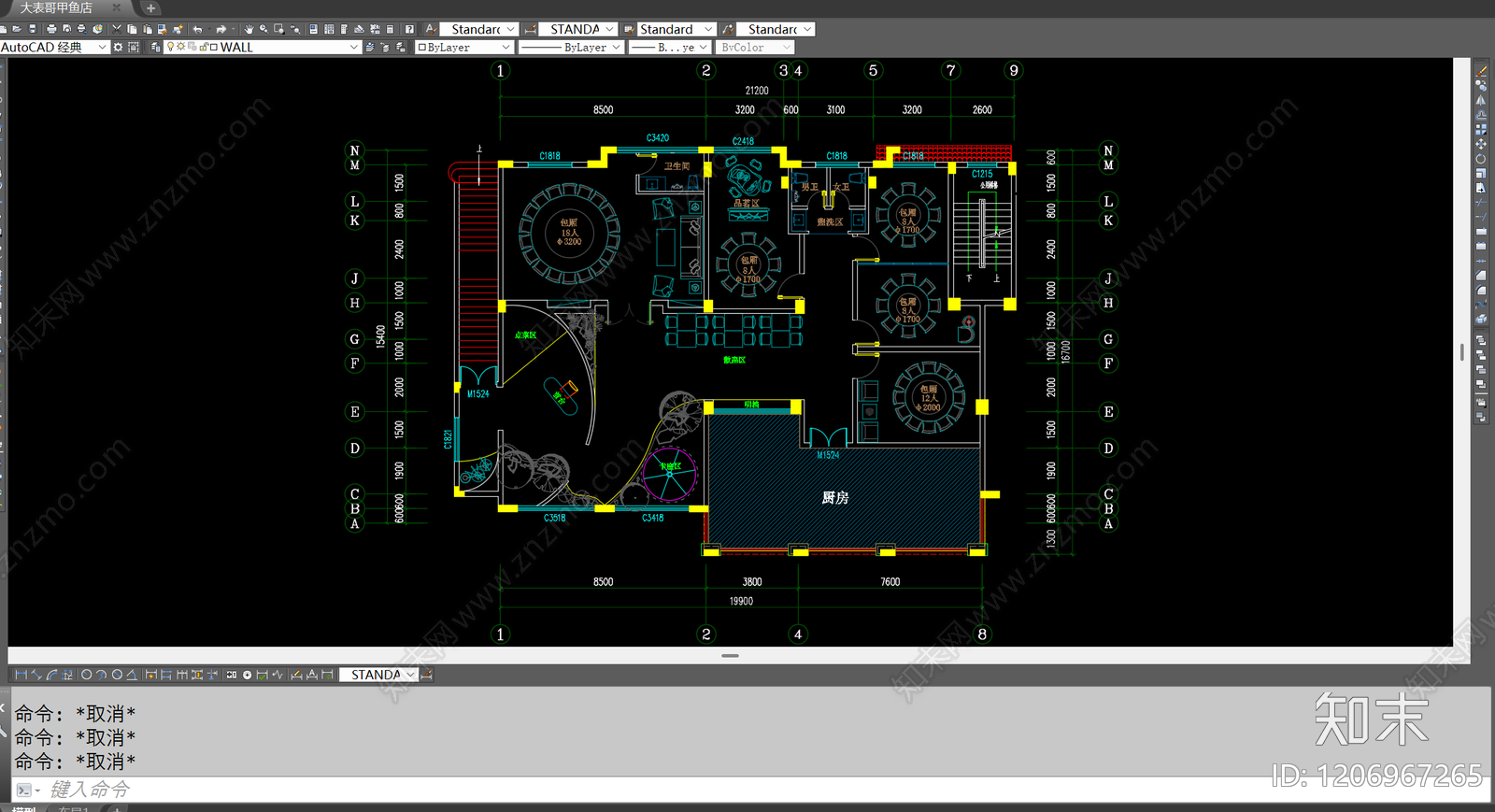
Task: Choose the Radius dimension tool
Action: pos(86,675)
